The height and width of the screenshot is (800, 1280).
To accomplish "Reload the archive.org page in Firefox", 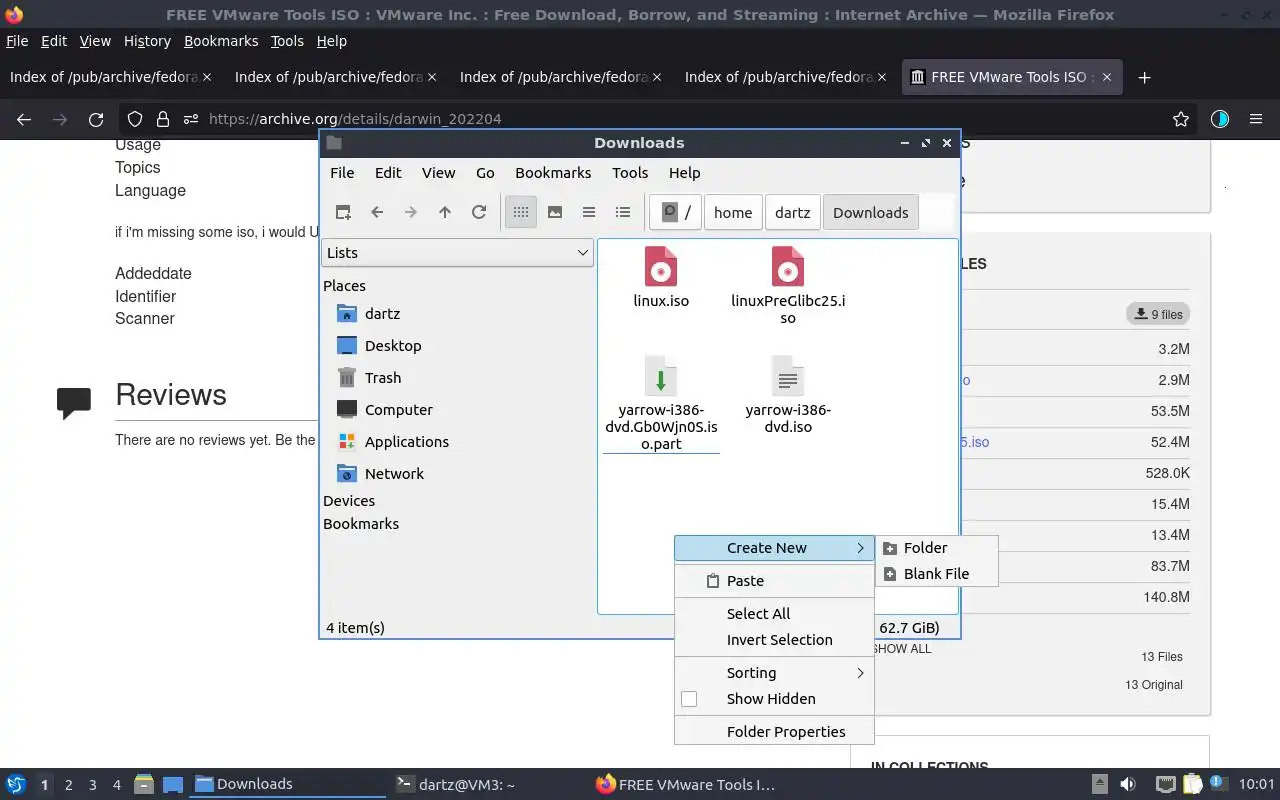I will 96,119.
